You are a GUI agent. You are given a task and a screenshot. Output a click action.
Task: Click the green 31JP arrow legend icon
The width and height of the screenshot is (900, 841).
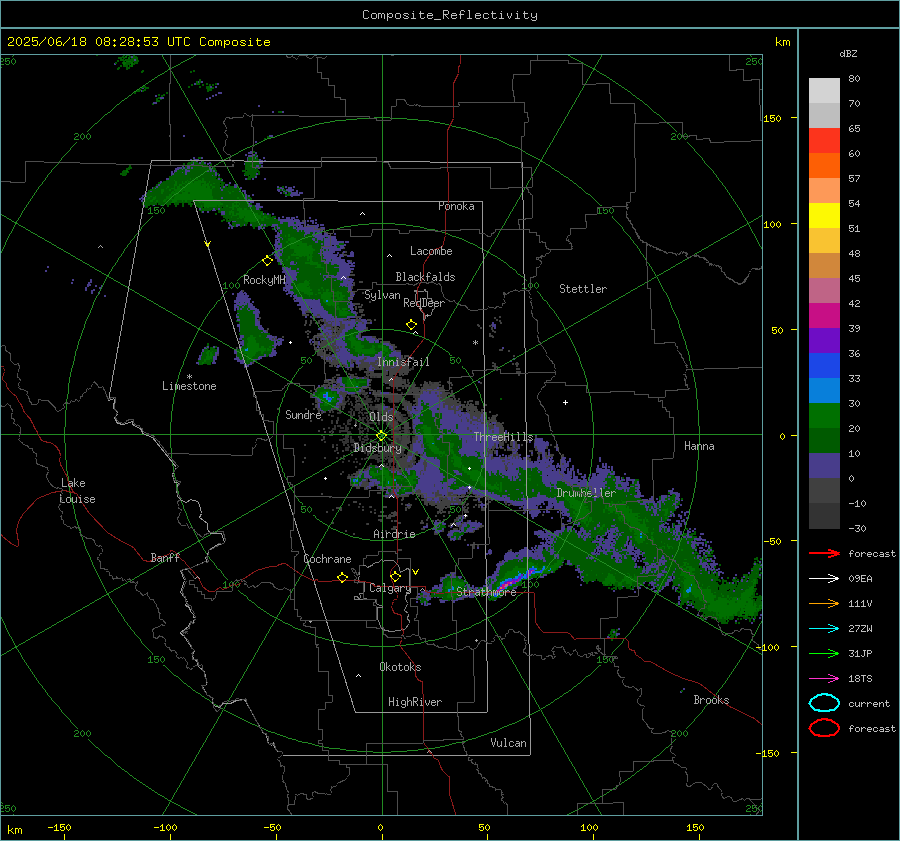824,653
